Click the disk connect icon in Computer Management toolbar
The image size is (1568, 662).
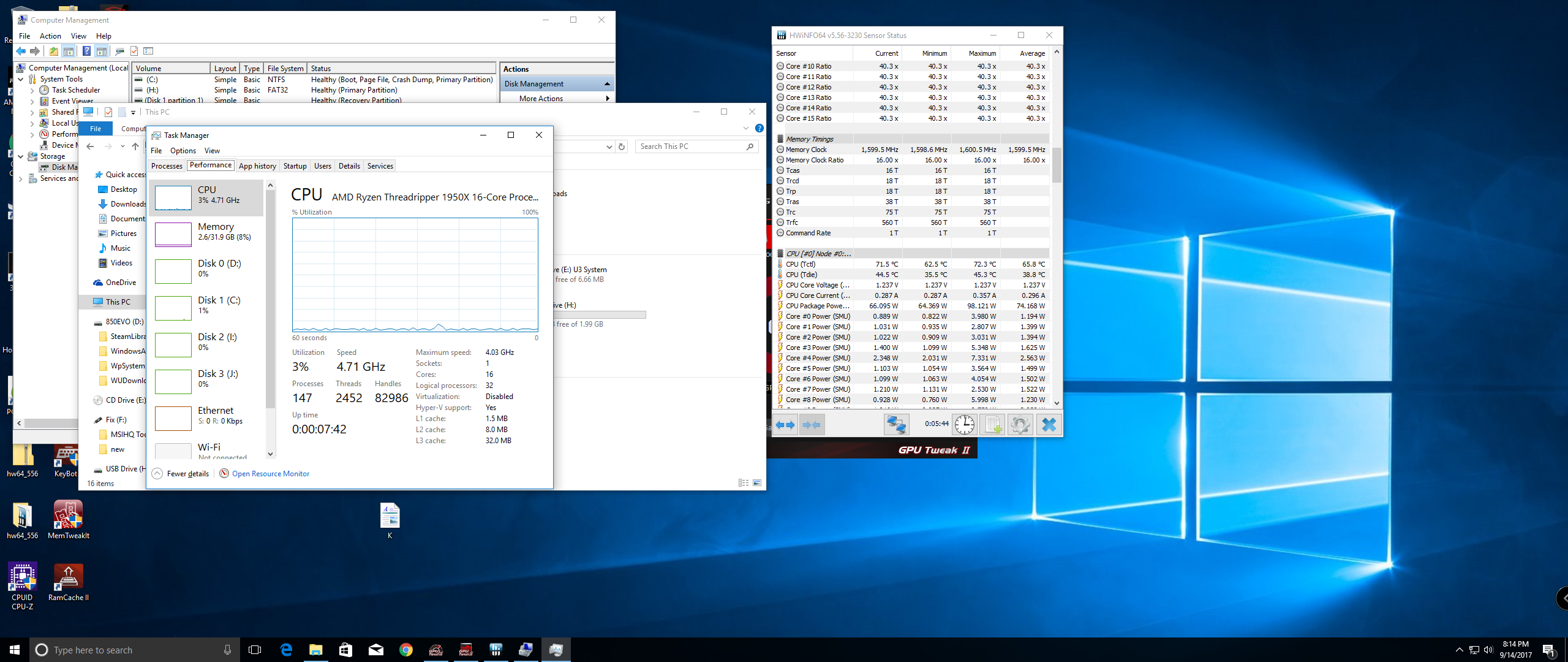point(120,51)
